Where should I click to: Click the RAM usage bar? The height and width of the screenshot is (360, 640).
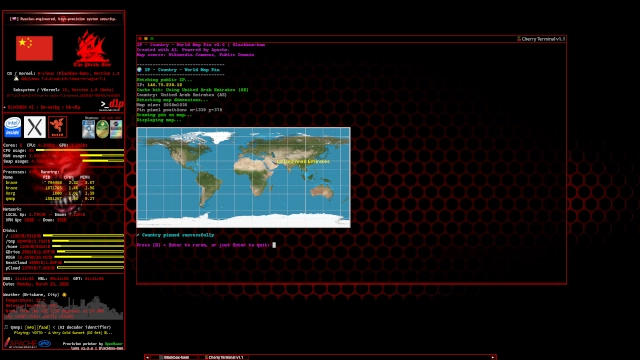click(x=102, y=156)
